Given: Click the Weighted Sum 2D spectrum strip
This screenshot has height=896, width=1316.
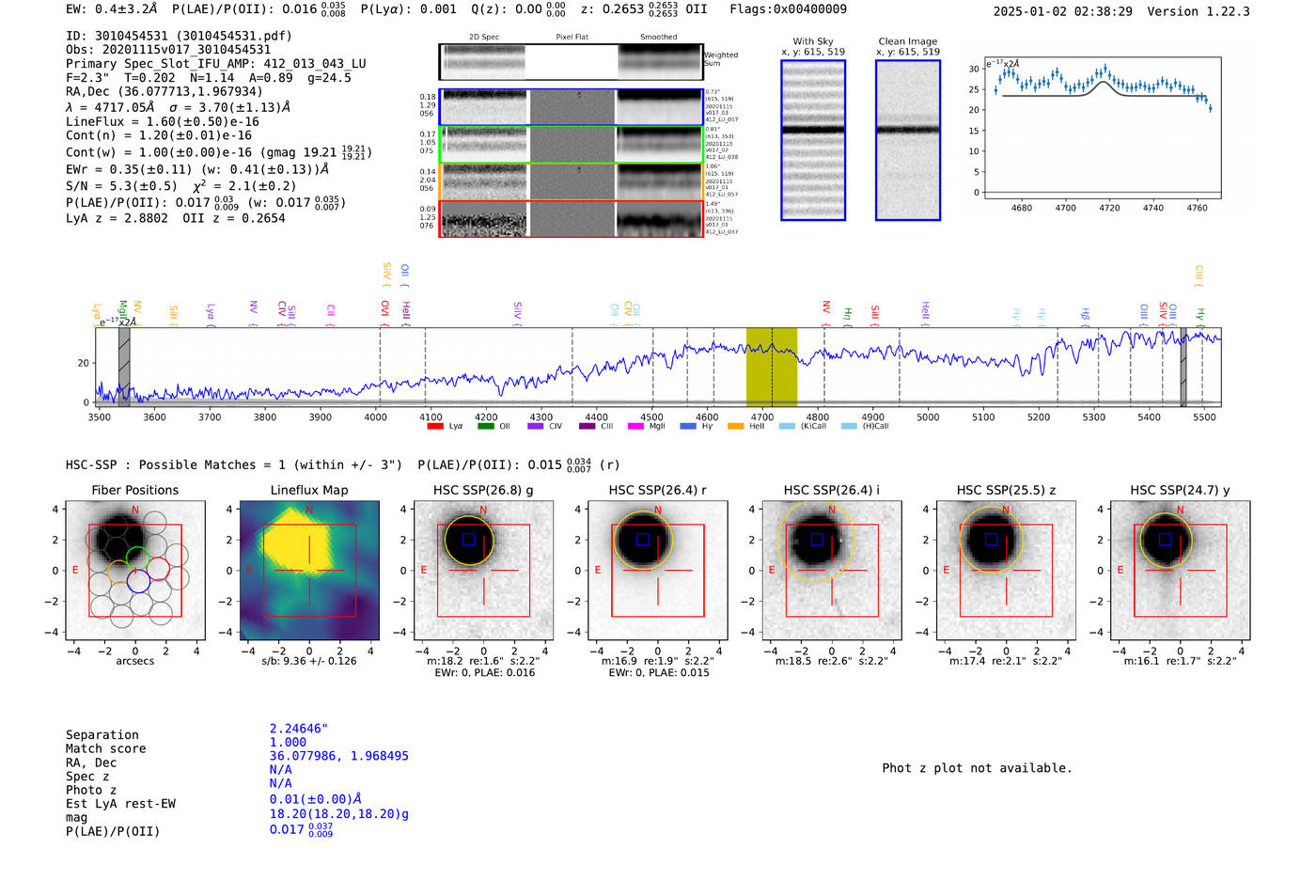Looking at the screenshot, I should coord(572,62).
